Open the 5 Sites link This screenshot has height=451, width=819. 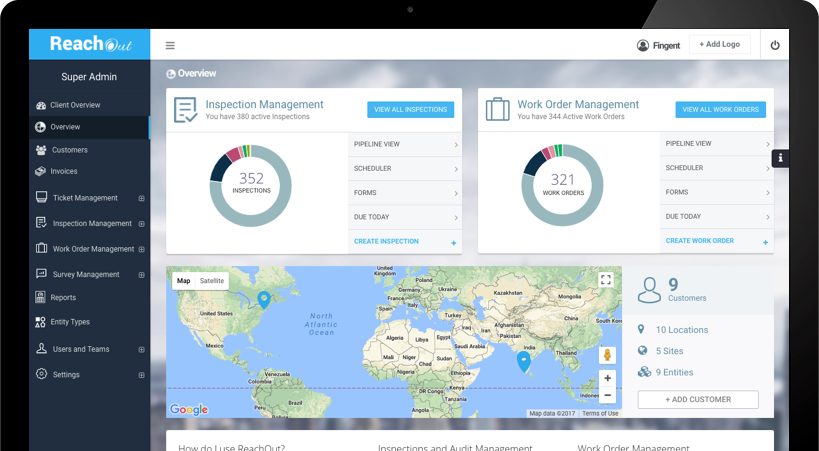click(x=669, y=351)
